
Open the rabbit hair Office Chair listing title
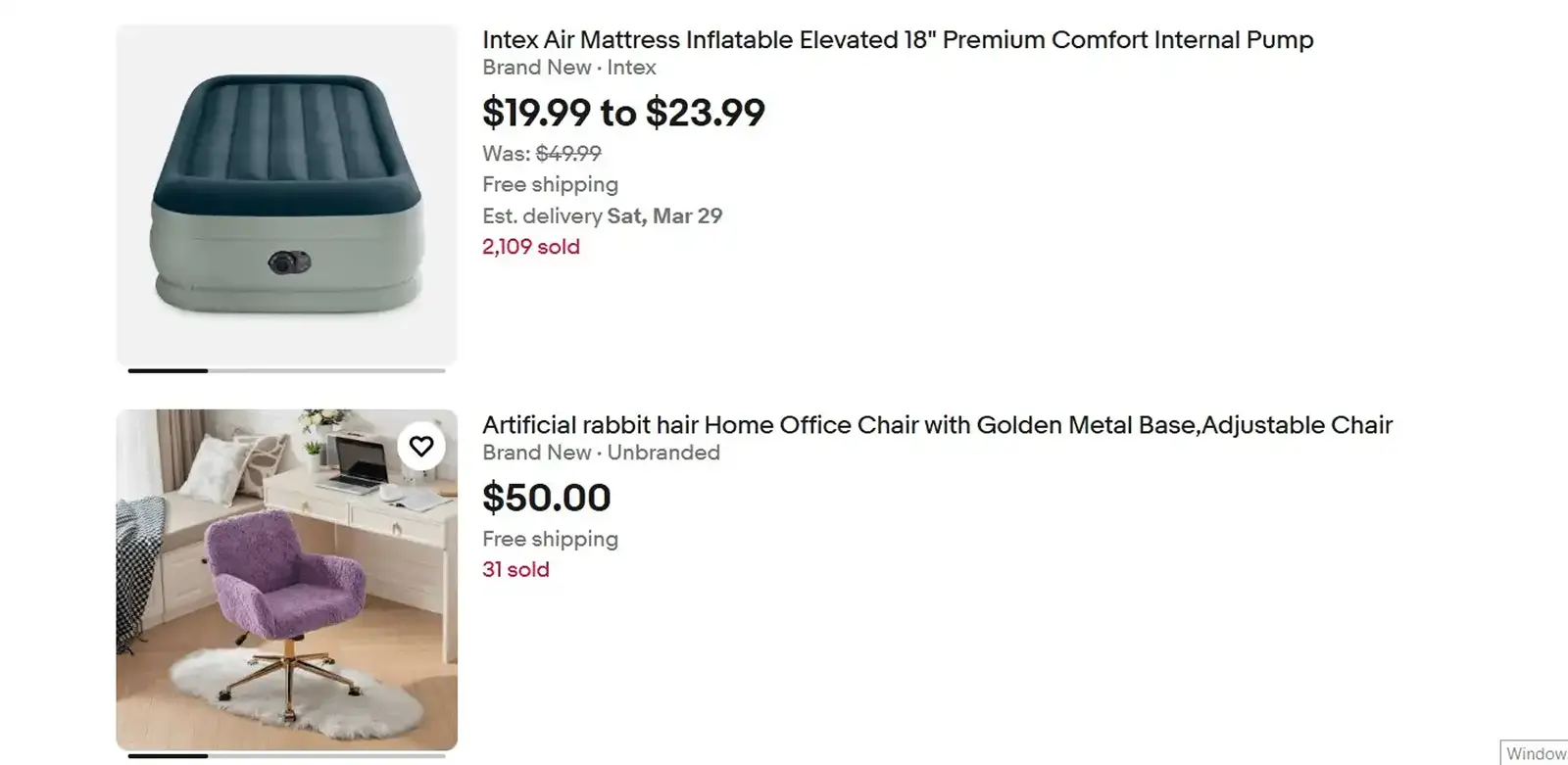(937, 425)
